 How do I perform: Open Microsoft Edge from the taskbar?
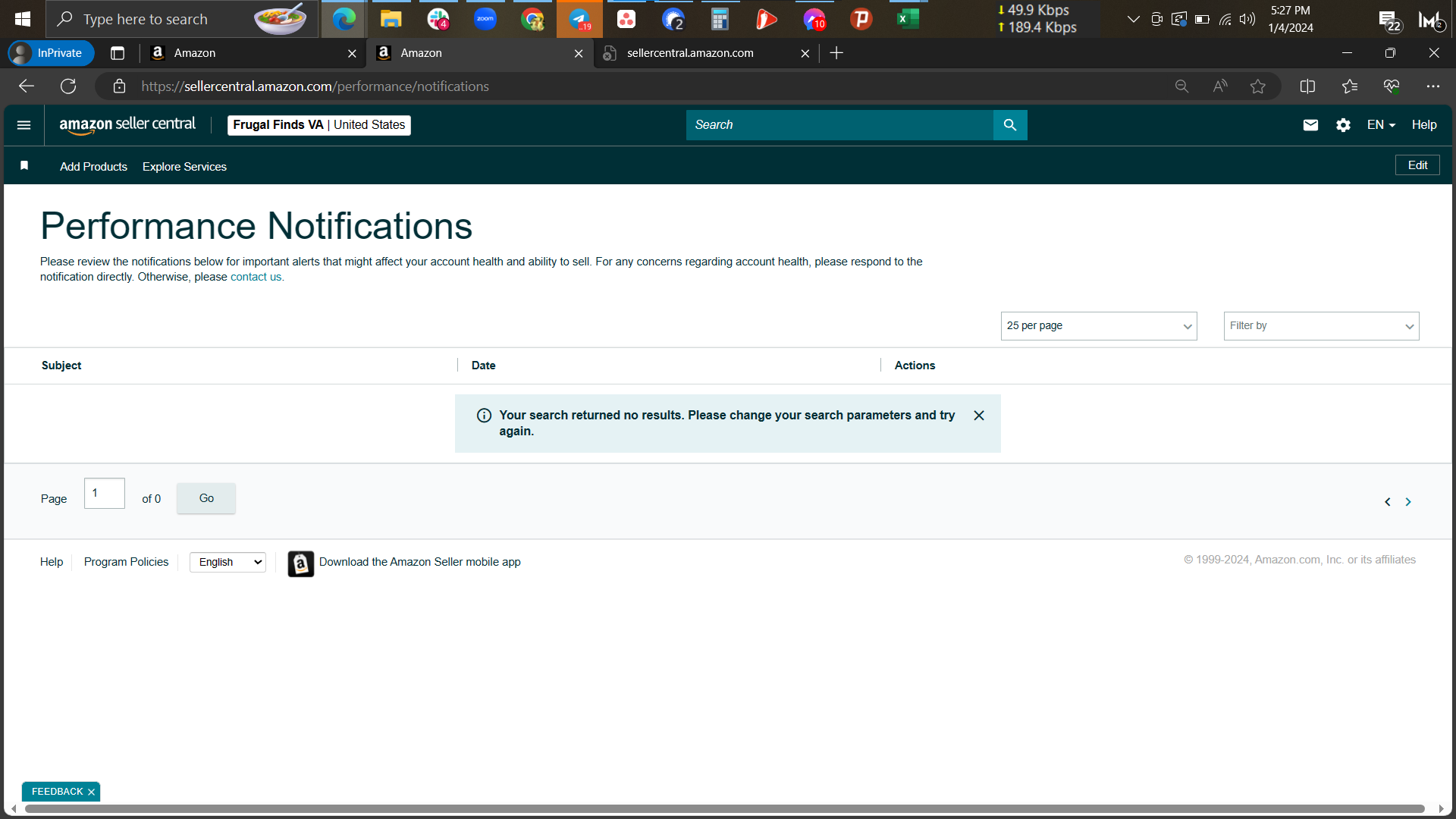point(344,19)
